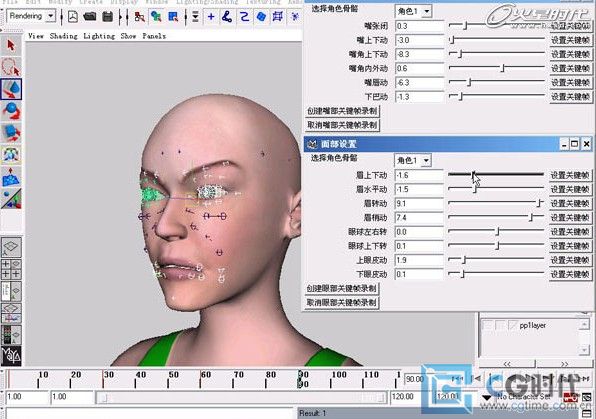Switch to the Scale tool cube icon

tap(11, 133)
